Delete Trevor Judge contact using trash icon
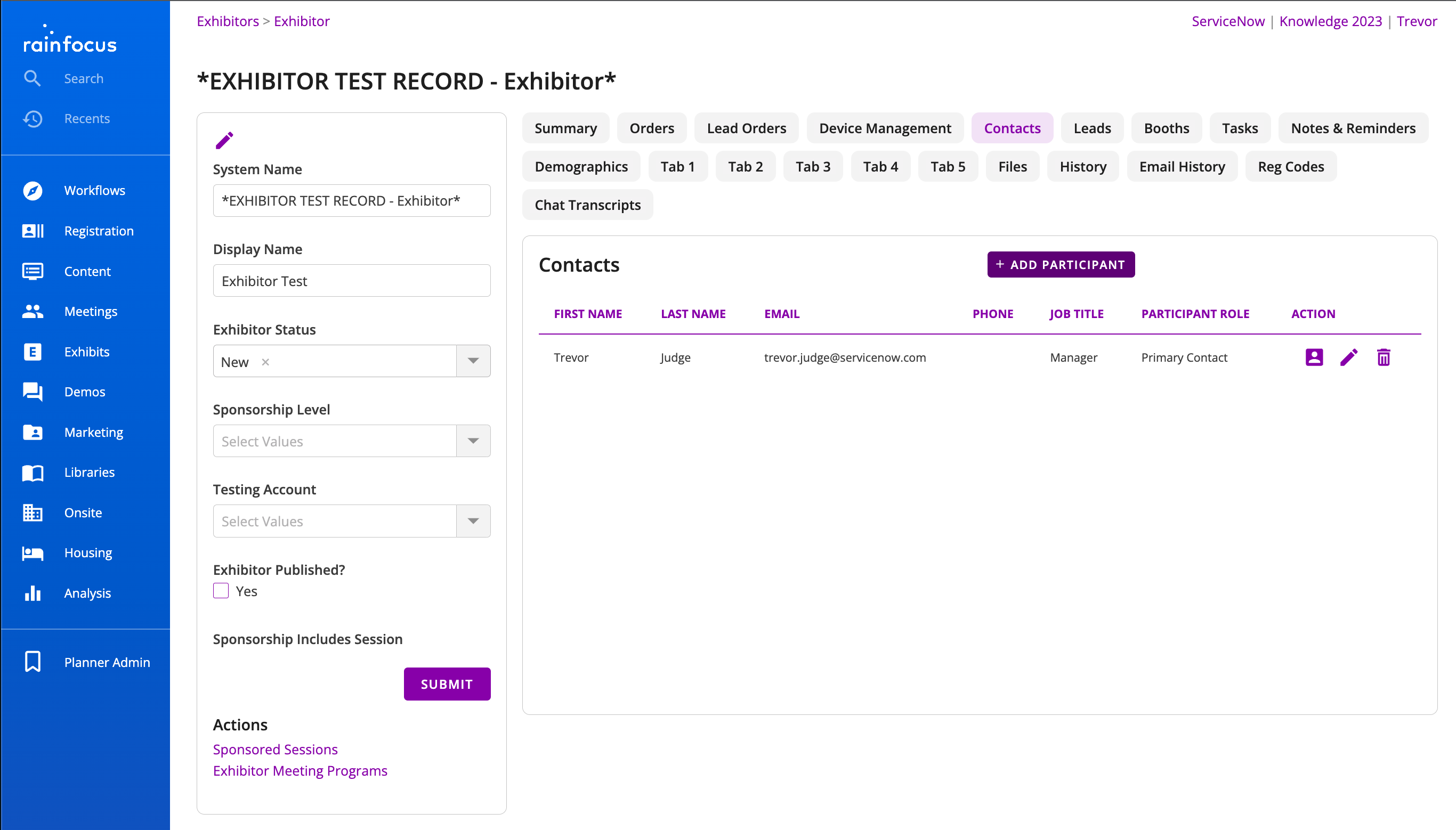 [x=1383, y=357]
